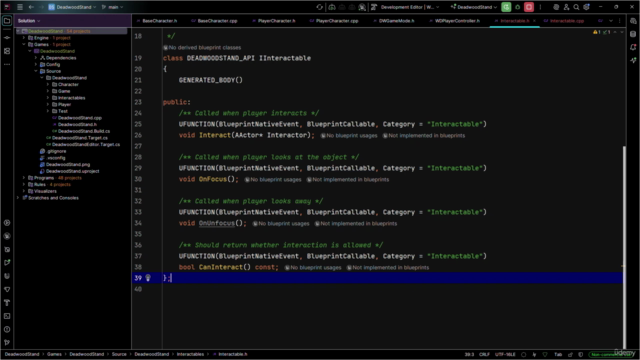Show hidden editor tabs chevron
The height and width of the screenshot is (360, 640).
611,21
